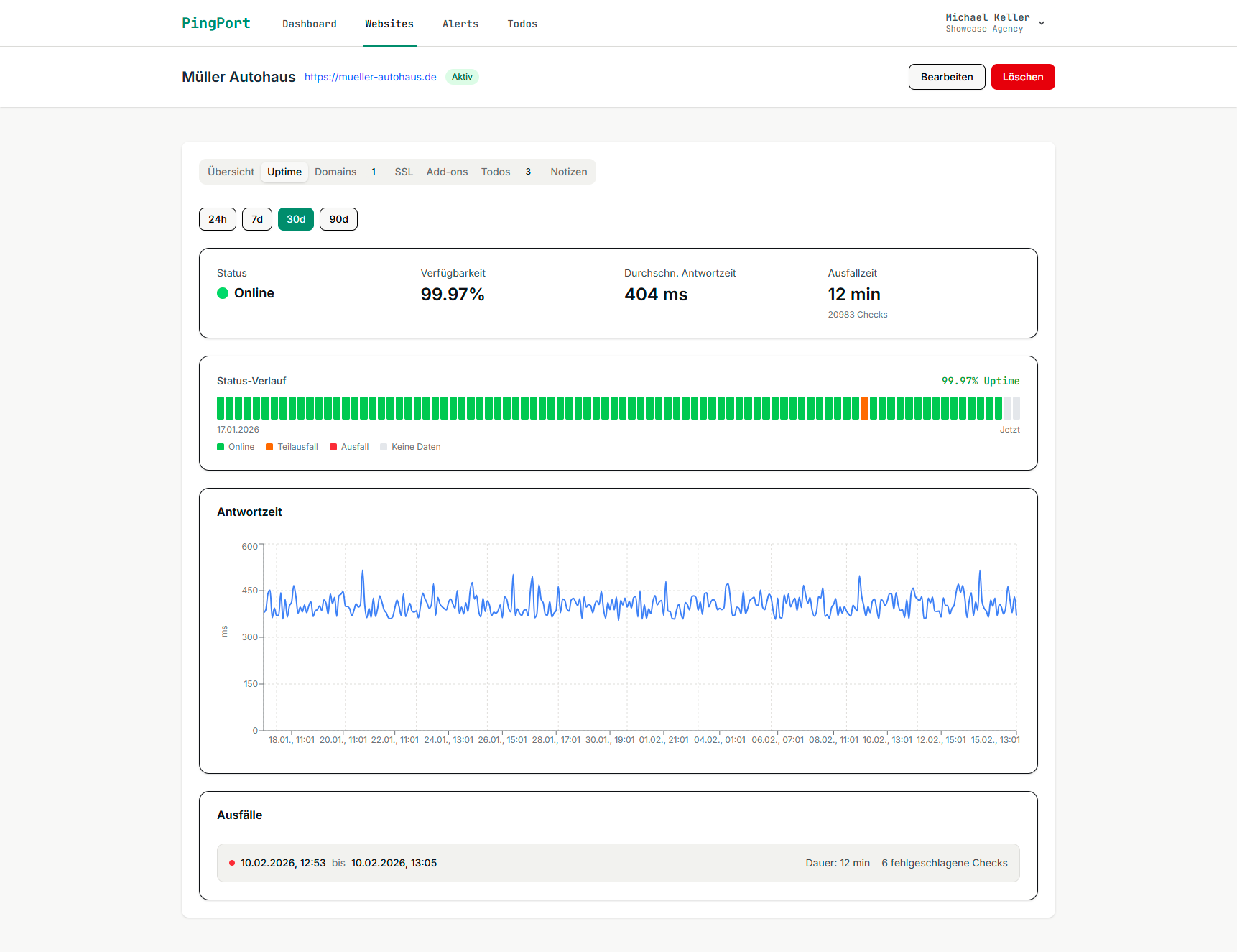Image resolution: width=1237 pixels, height=952 pixels.
Task: Click the red dot beside the outage entry
Action: pos(232,862)
